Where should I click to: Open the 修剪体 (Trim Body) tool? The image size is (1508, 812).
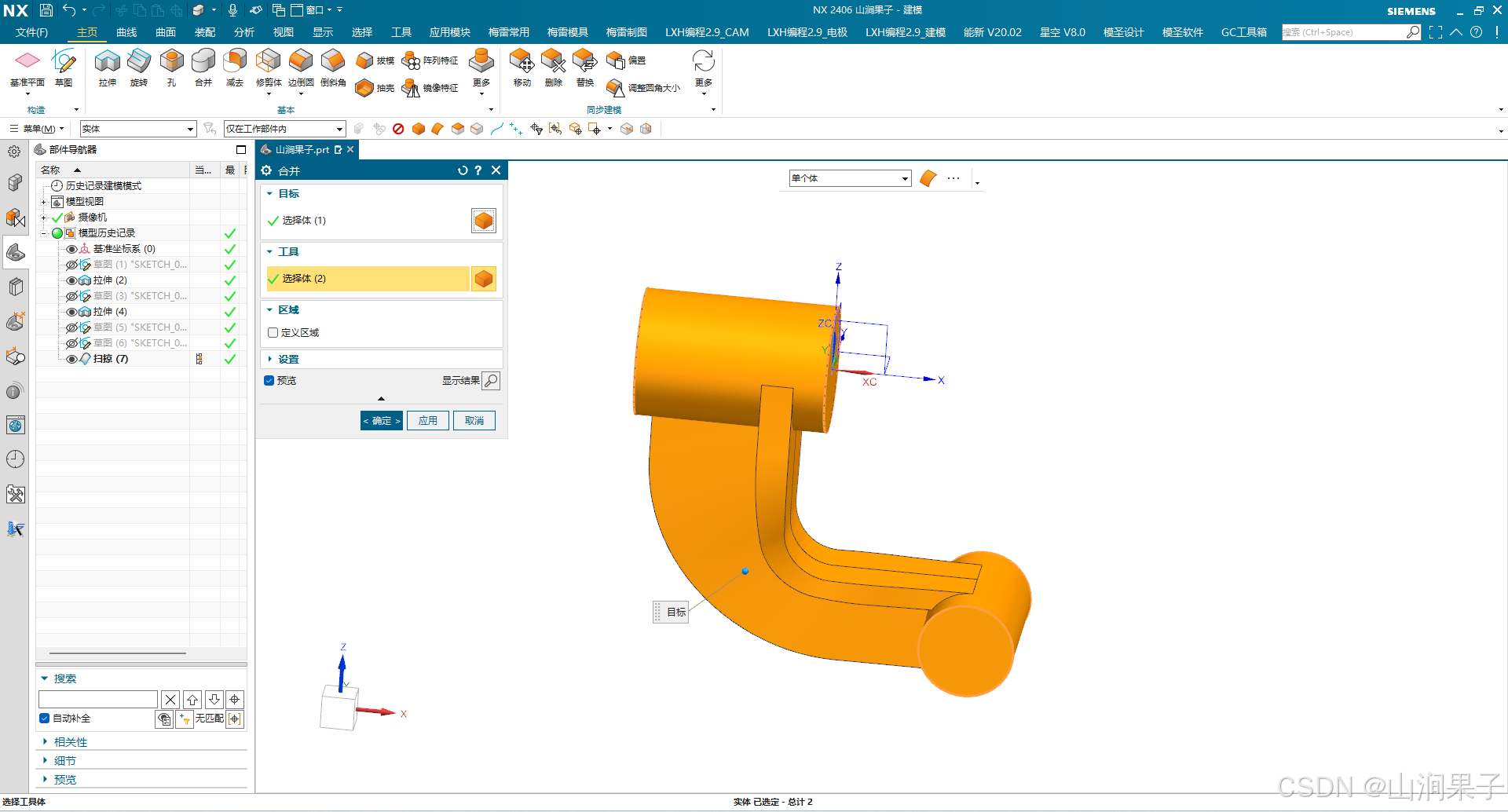pos(268,68)
